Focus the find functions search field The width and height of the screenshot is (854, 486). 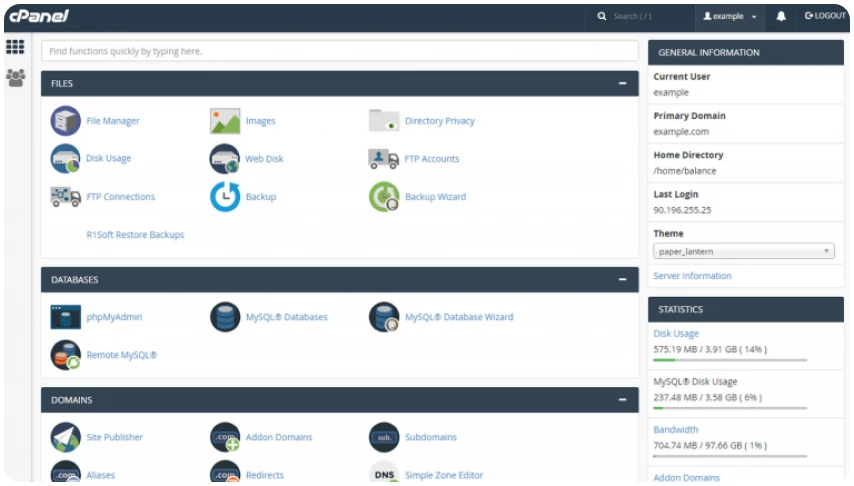[339, 51]
